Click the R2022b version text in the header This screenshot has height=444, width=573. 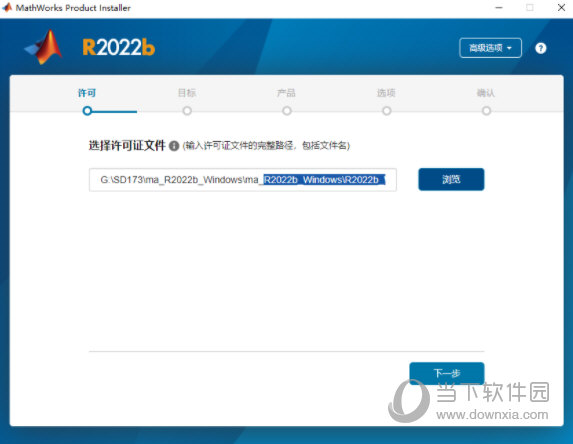119,48
